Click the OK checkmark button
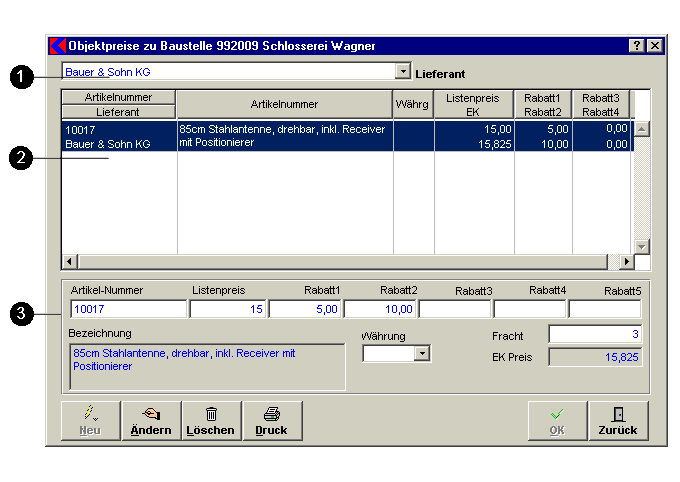 [x=557, y=420]
